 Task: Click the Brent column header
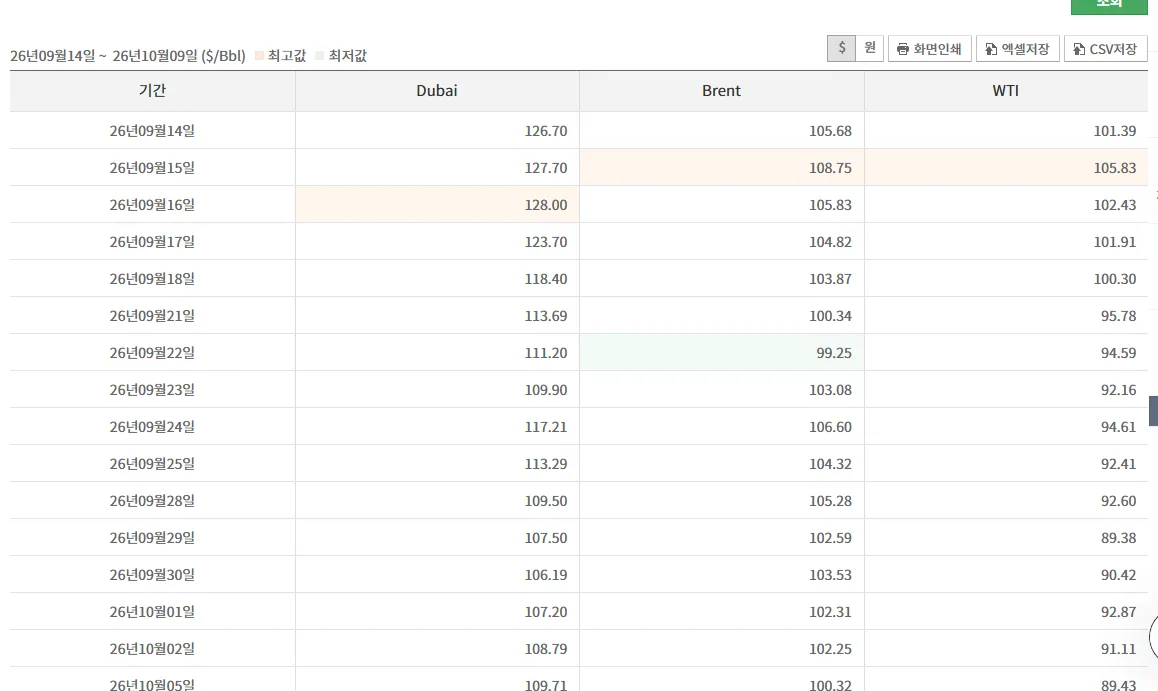722,91
